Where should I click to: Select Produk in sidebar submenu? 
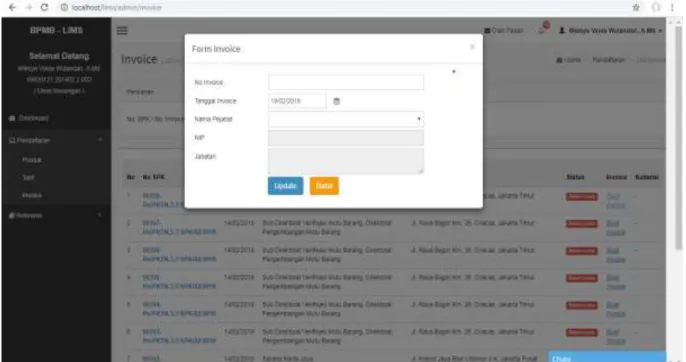32,160
